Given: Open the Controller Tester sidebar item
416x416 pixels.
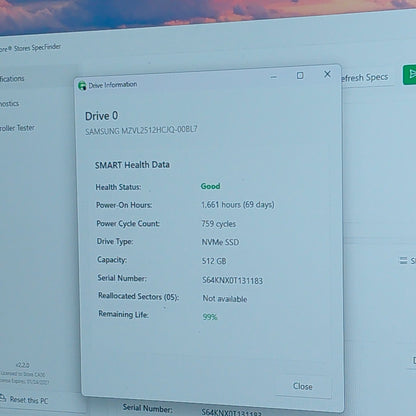Looking at the screenshot, I should (x=17, y=128).
